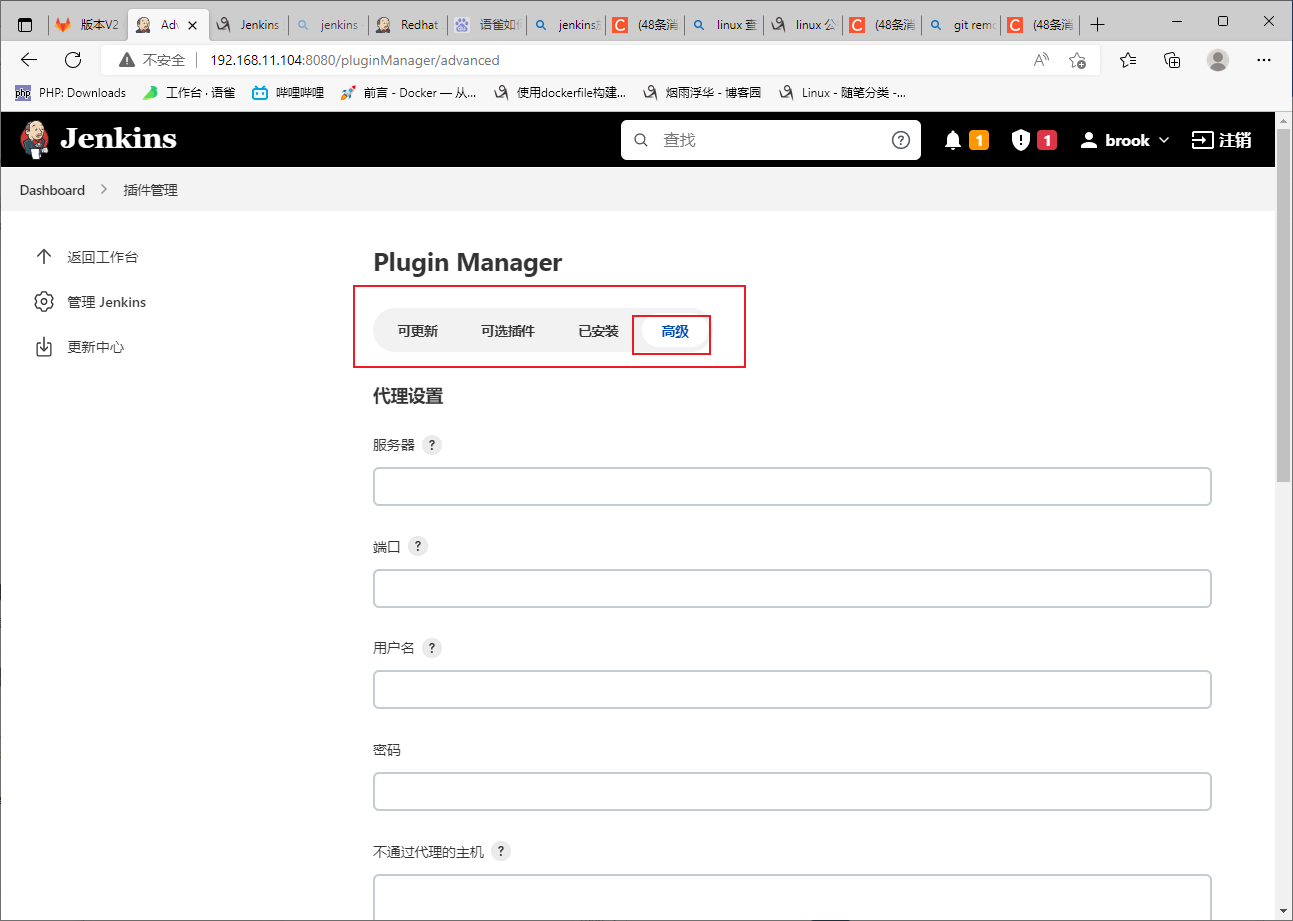Select the 高级 tab
This screenshot has height=921, width=1293.
[x=675, y=331]
